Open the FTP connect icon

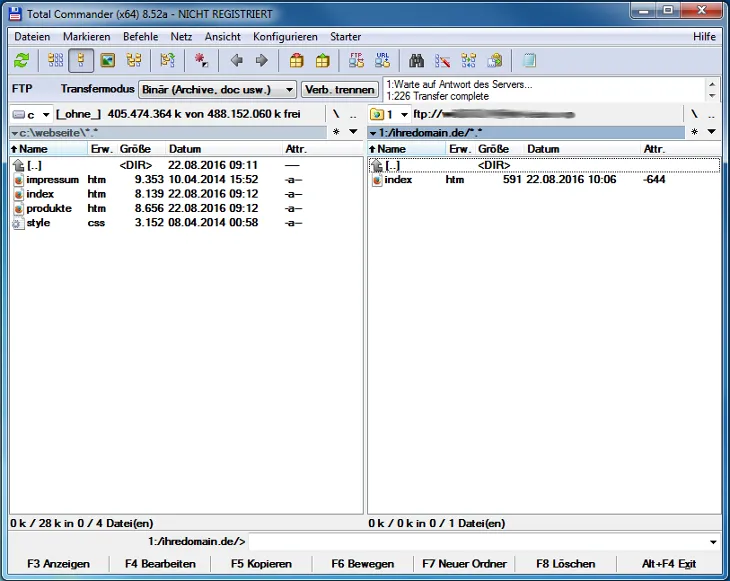coord(356,61)
